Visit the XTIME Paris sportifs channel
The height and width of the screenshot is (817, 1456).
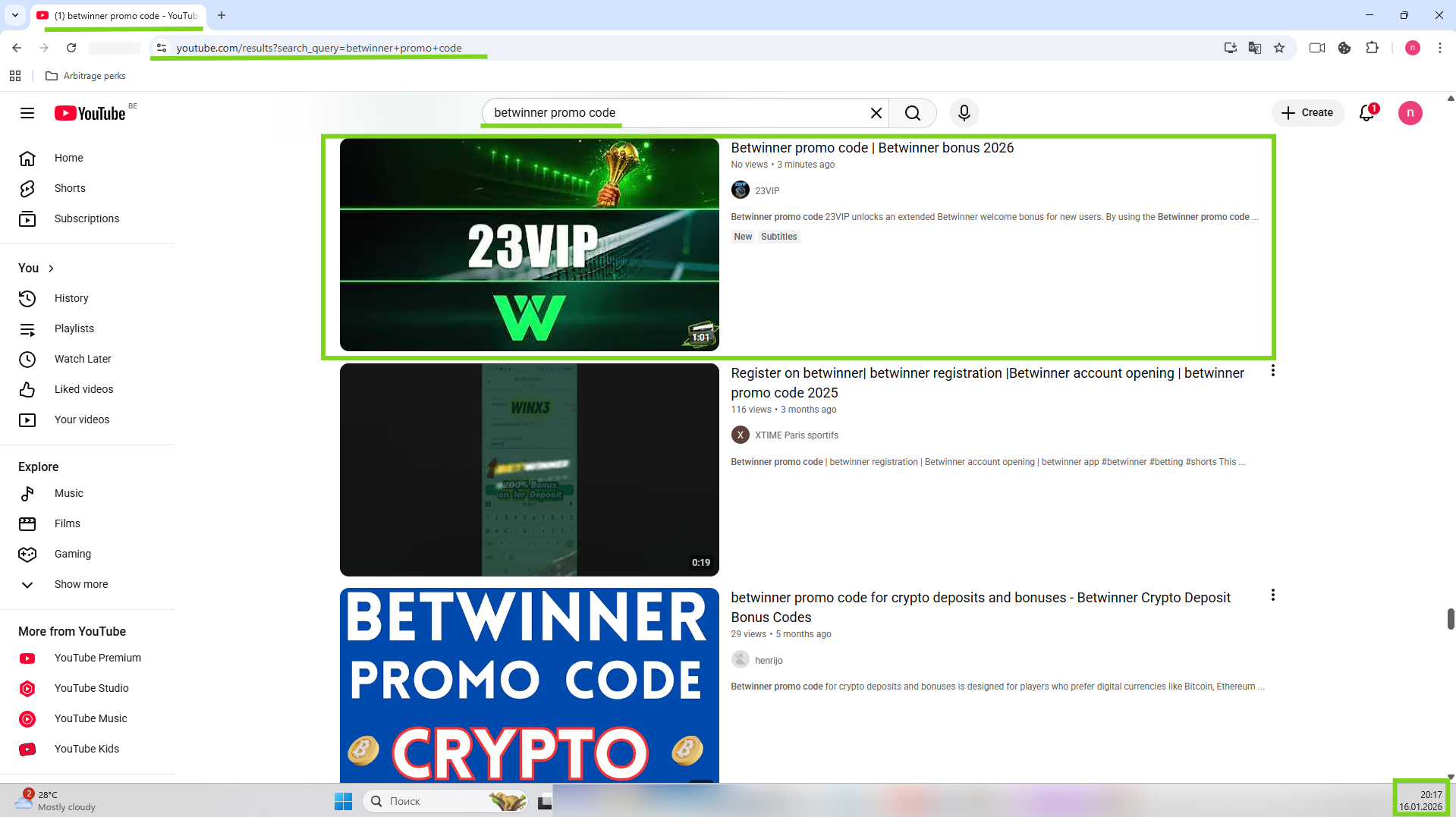(797, 435)
